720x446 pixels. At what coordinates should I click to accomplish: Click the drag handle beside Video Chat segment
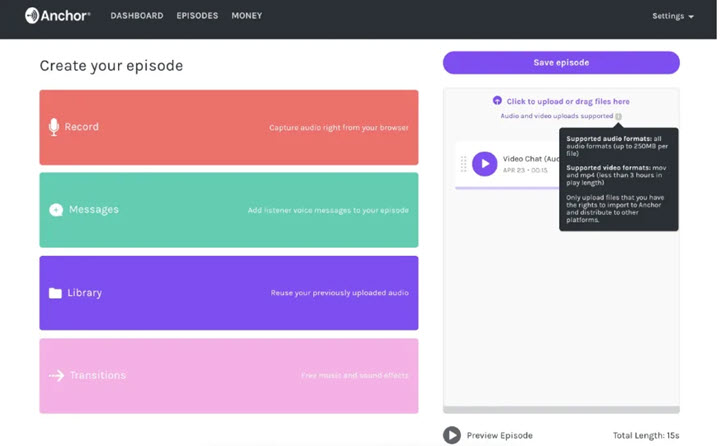[463, 164]
